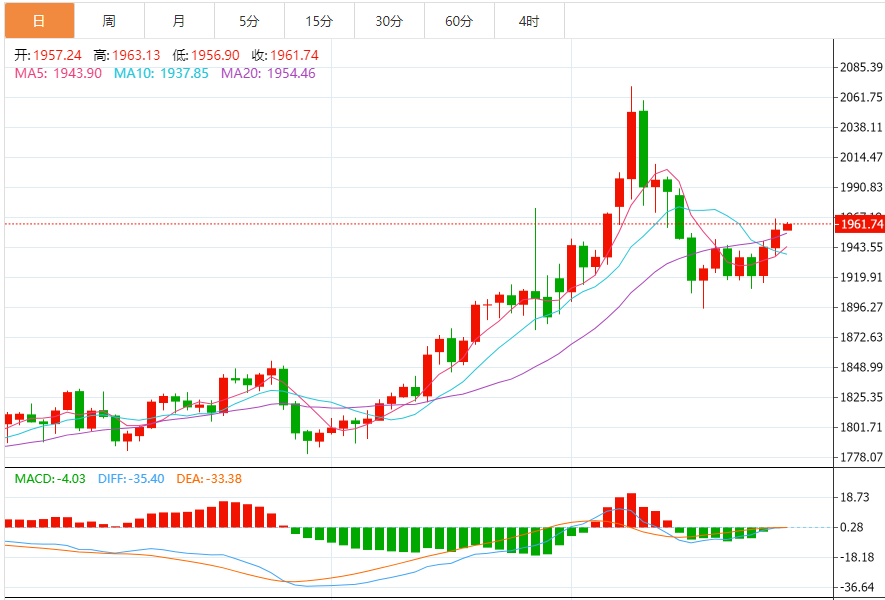Switch to the 4时 timeframe tab
The width and height of the screenshot is (885, 600).
(529, 20)
